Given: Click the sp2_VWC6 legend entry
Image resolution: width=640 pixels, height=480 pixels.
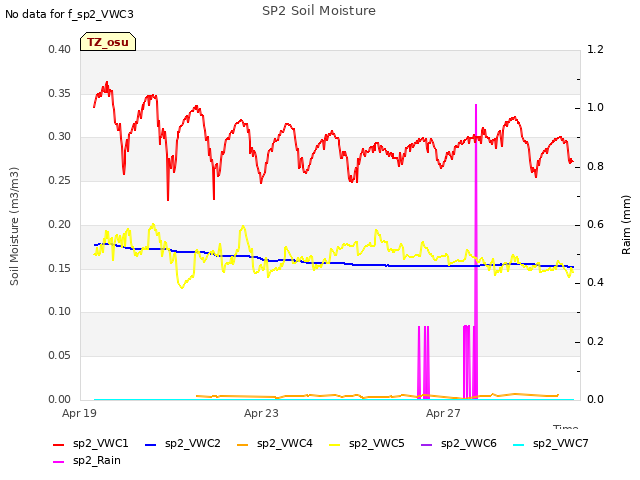Looking at the screenshot, I should (x=459, y=444).
